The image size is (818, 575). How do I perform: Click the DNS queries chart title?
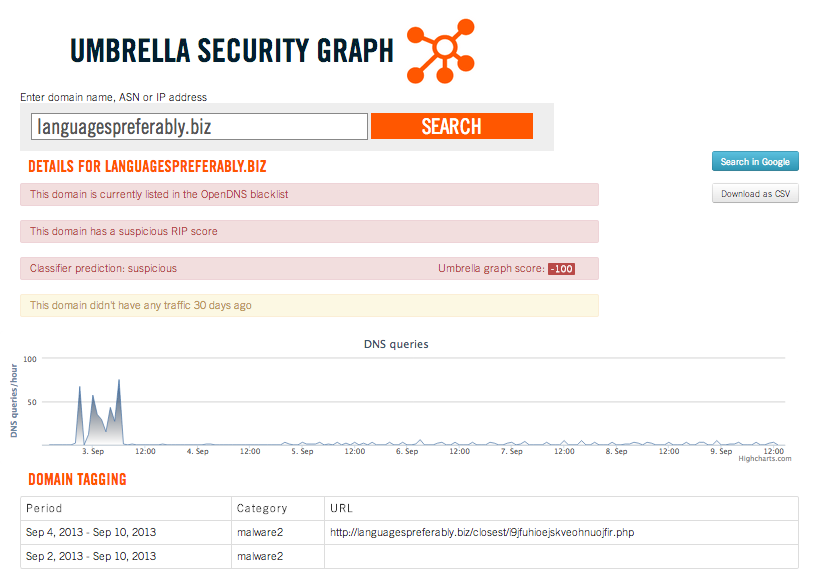396,344
